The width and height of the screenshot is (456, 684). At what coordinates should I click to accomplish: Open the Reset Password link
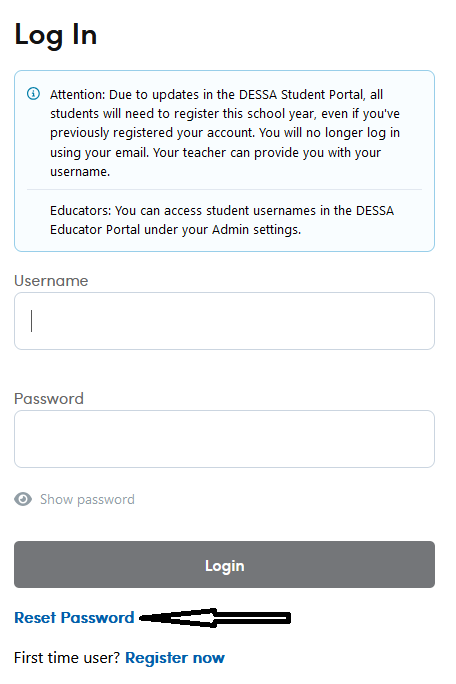(74, 618)
